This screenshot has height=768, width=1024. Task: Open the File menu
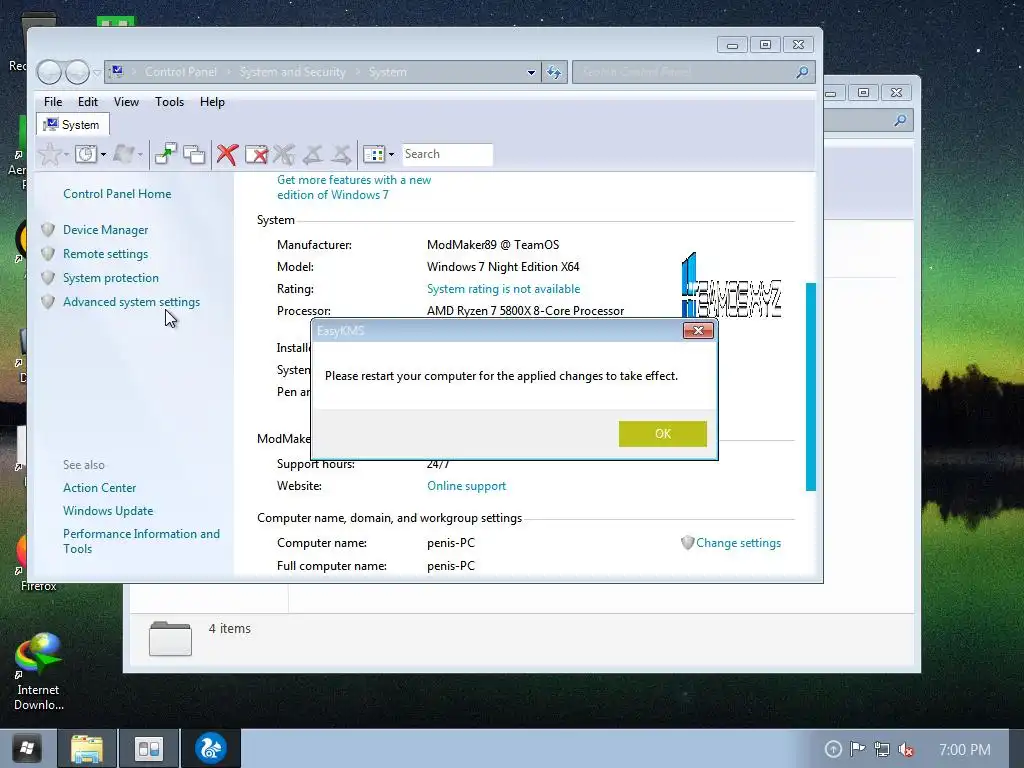tap(53, 102)
